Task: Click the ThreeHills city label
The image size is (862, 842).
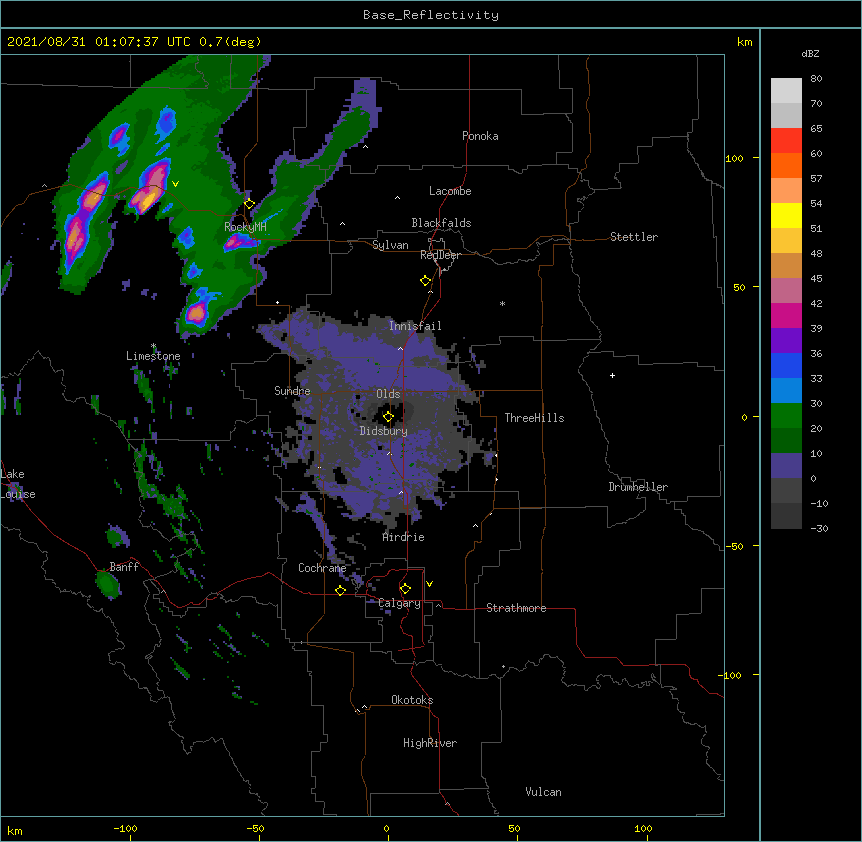Action: [x=534, y=418]
